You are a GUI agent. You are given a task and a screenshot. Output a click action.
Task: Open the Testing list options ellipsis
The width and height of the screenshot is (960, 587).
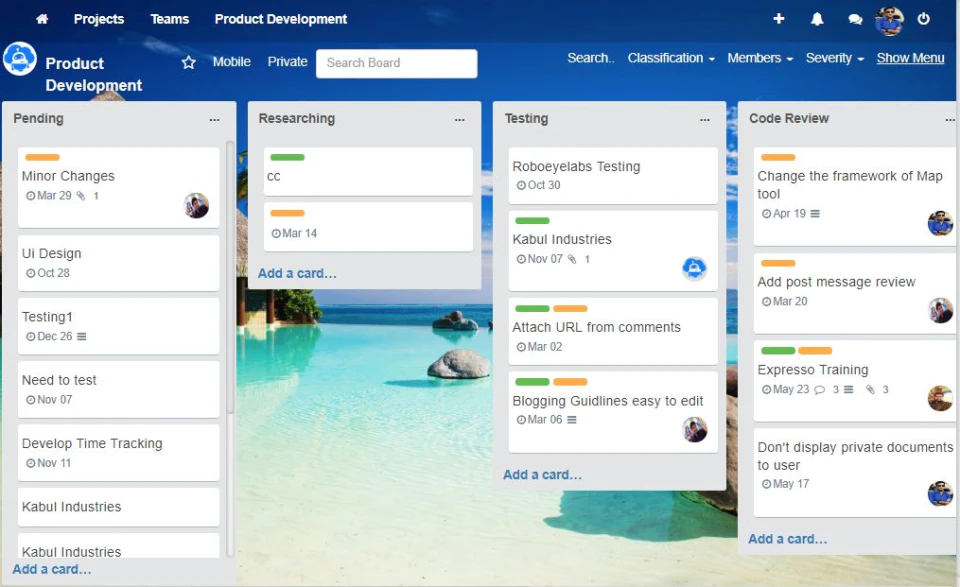[x=705, y=119]
